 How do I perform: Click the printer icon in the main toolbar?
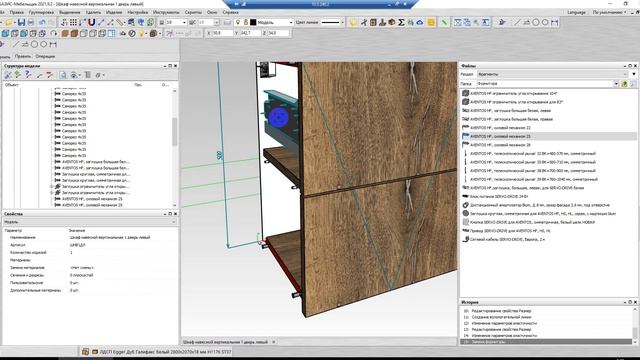[31, 22]
